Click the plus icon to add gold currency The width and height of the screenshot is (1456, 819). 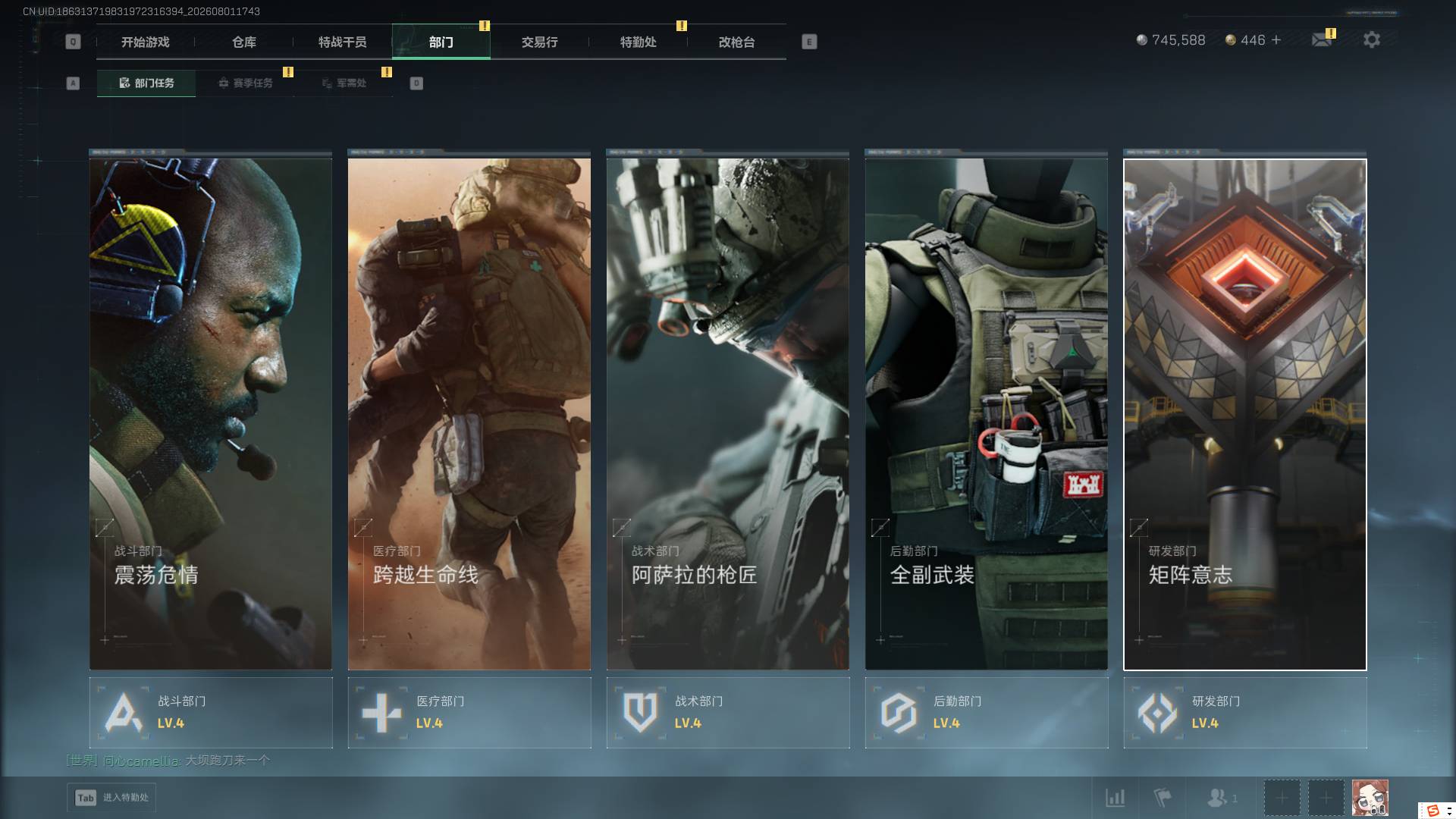coord(1276,39)
